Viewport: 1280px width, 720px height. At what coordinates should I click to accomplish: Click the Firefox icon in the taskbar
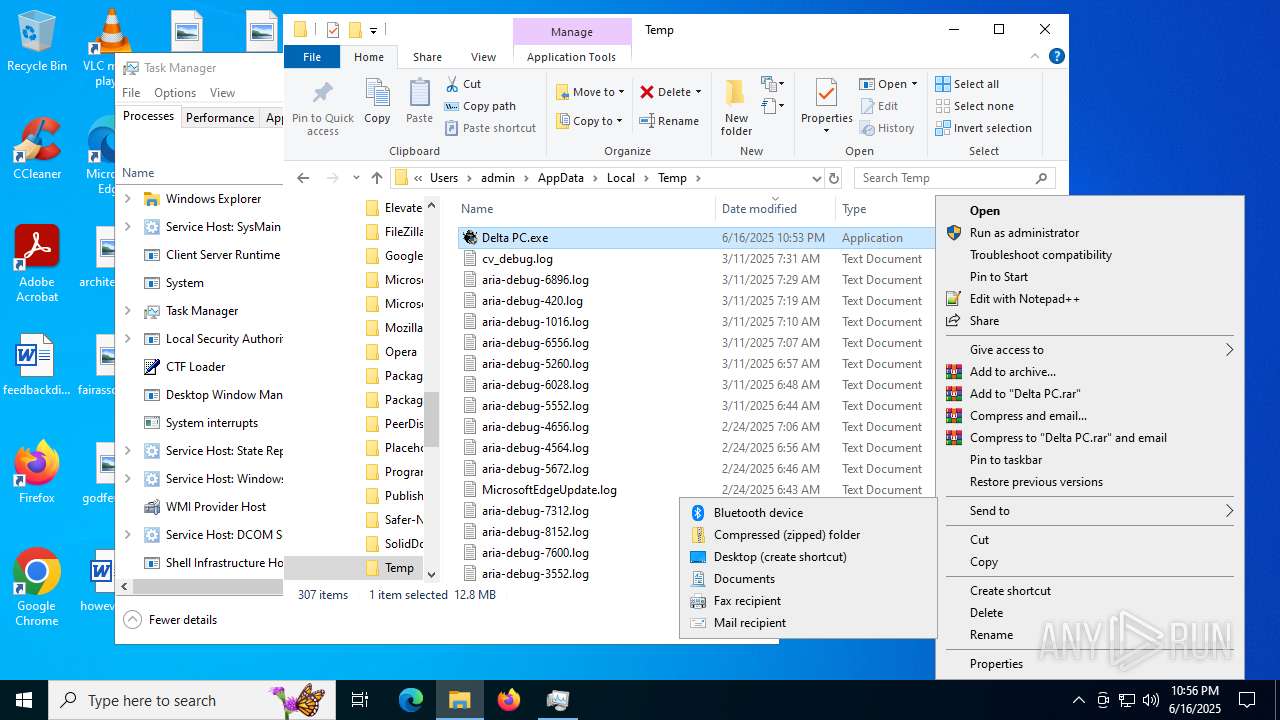point(509,700)
